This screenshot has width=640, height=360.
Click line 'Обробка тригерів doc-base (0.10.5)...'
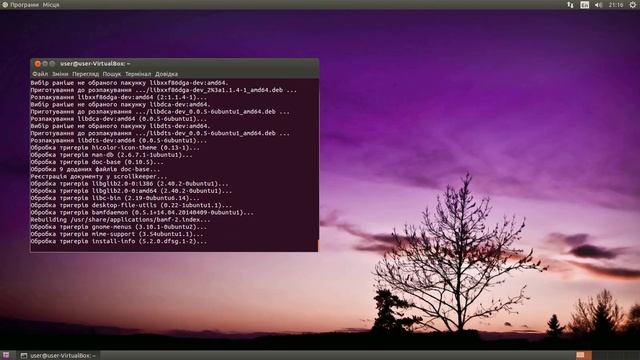[97, 162]
